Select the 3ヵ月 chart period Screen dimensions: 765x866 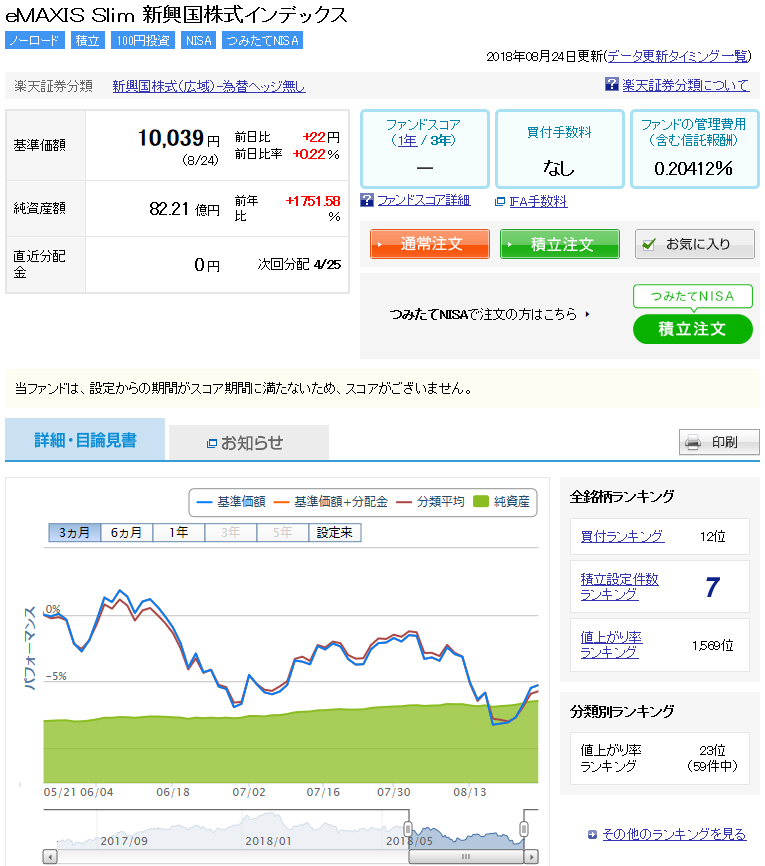[x=75, y=532]
